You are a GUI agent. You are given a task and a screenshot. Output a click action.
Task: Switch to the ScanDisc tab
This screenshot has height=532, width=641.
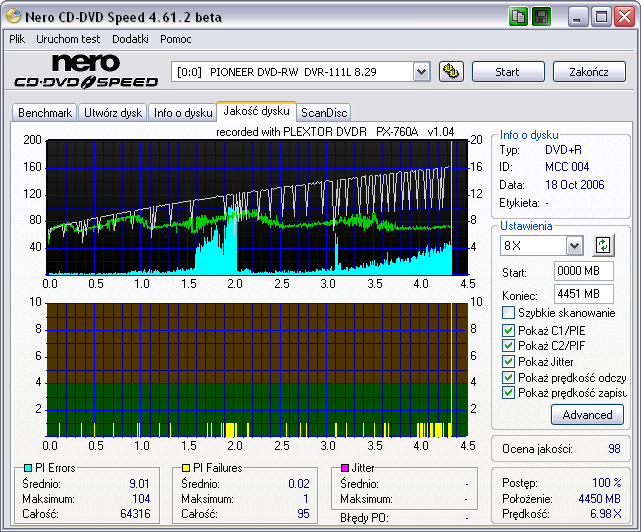pos(324,113)
